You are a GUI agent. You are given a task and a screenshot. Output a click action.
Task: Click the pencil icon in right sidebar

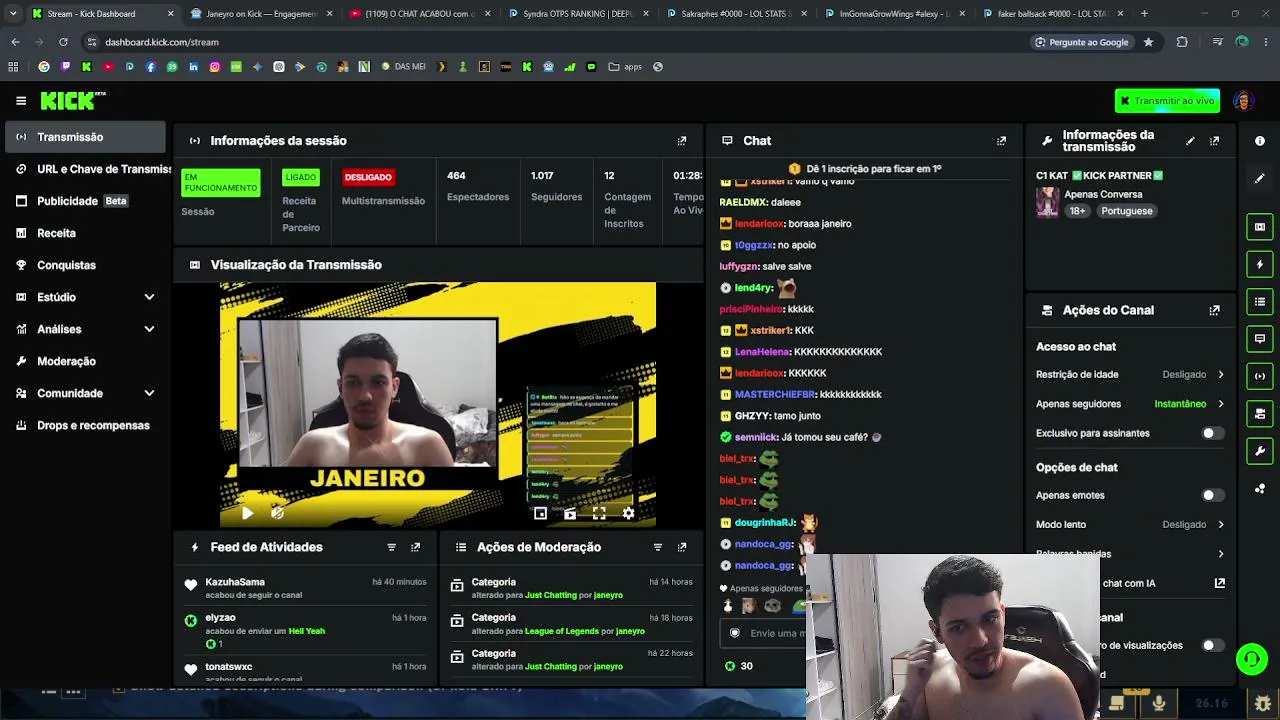click(1260, 178)
